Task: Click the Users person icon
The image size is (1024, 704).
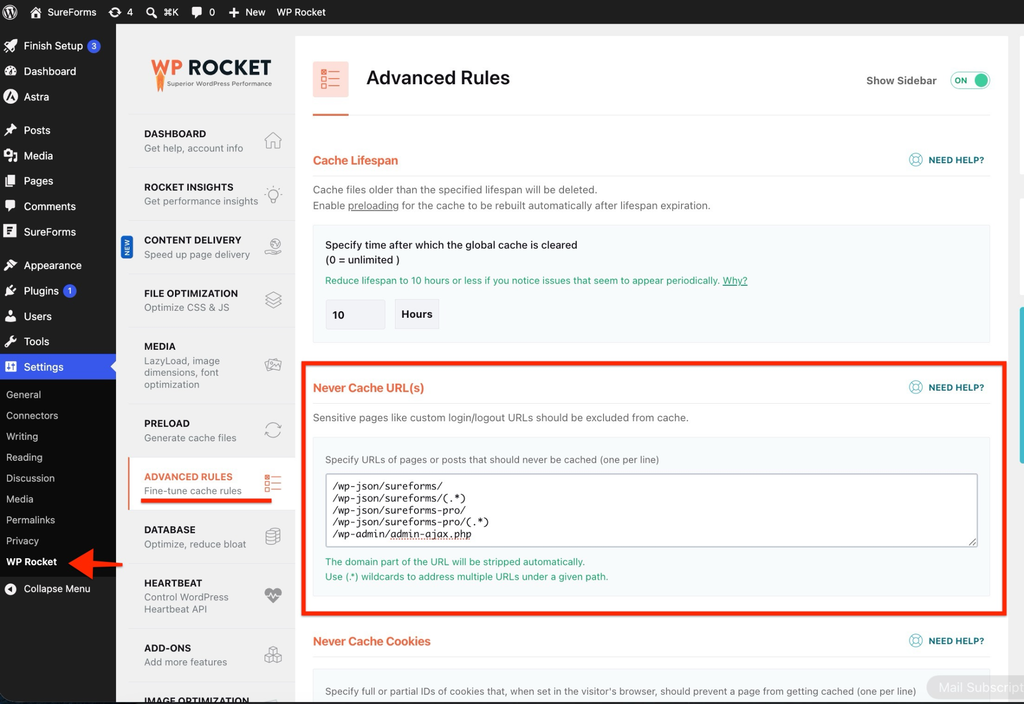Action: (x=10, y=316)
